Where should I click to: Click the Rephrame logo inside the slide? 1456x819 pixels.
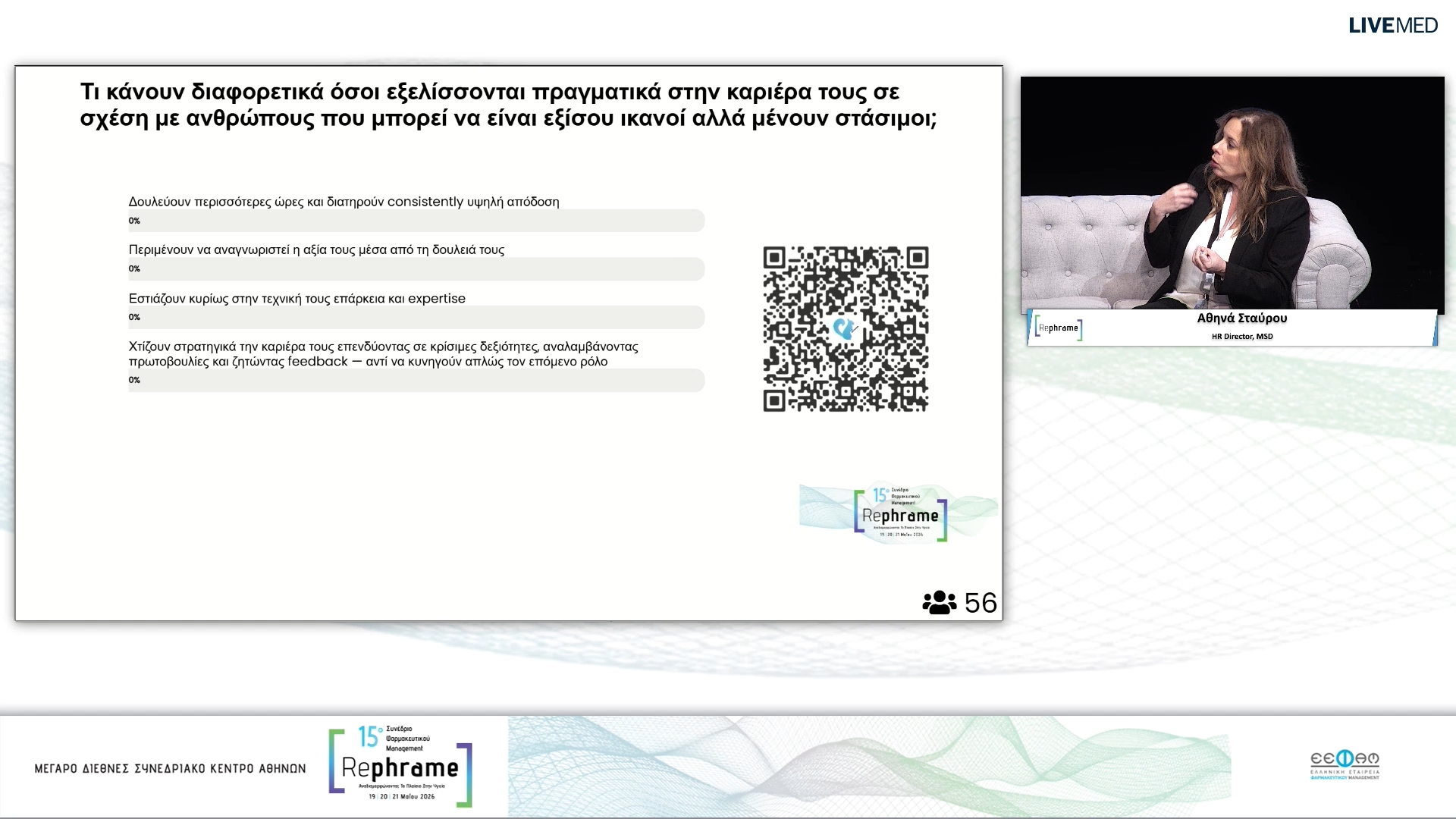coord(900,513)
